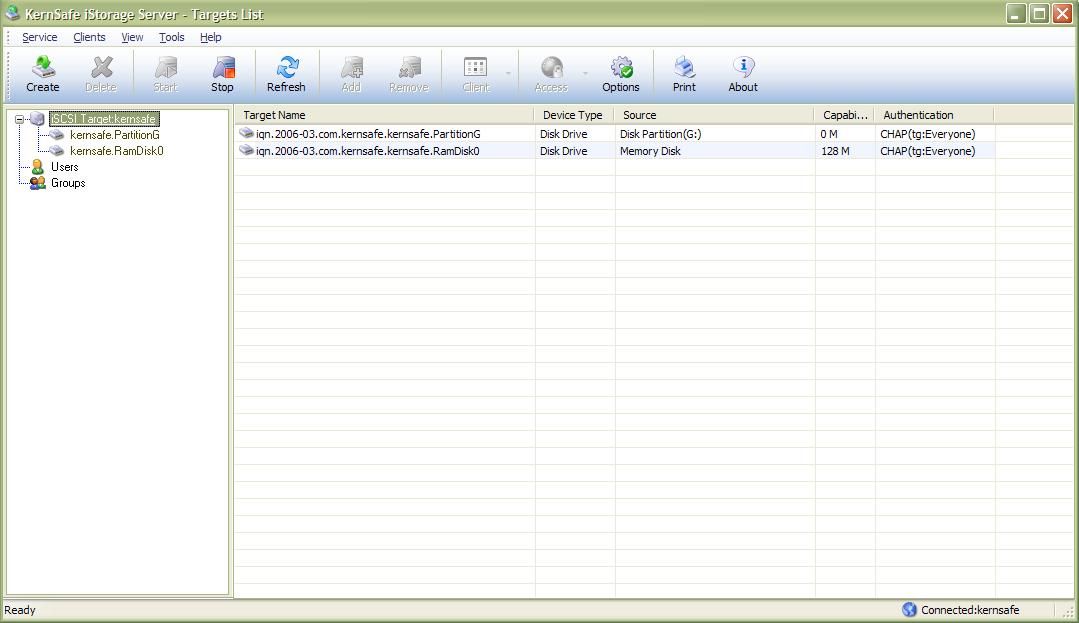Click the globe connection icon in status bar
The image size is (1079, 623).
tap(910, 609)
